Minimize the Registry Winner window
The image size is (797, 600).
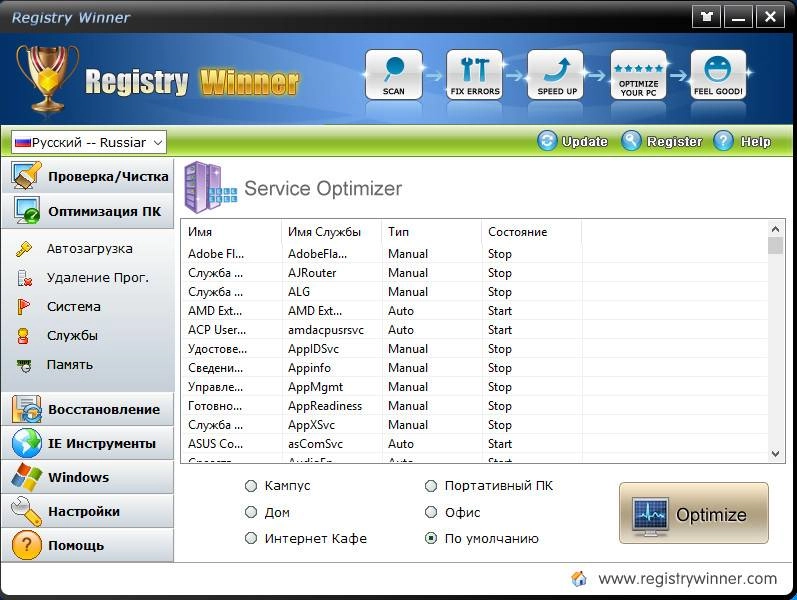coord(739,17)
